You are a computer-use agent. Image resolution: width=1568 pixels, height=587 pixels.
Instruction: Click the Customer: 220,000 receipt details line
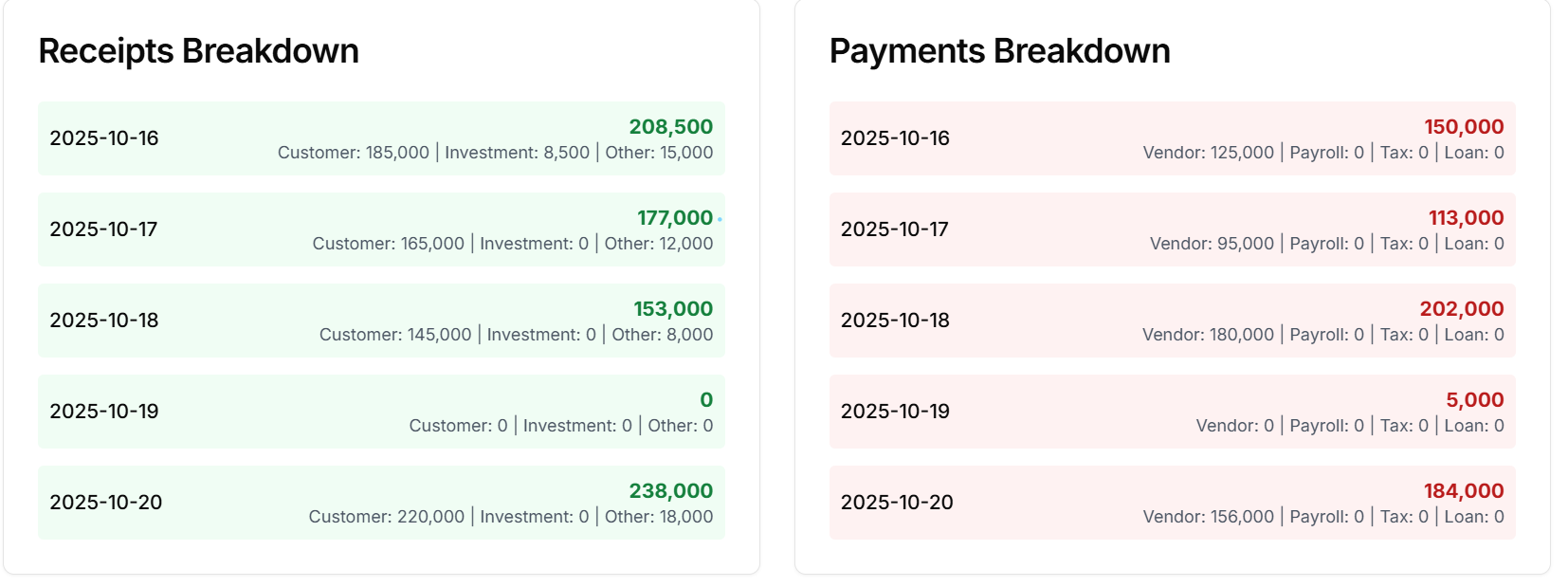tap(510, 517)
